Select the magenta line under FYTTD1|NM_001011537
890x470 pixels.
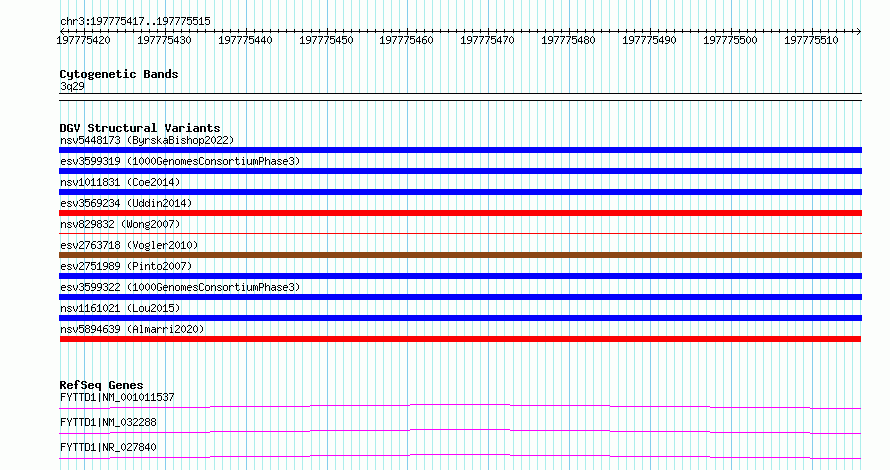point(460,406)
